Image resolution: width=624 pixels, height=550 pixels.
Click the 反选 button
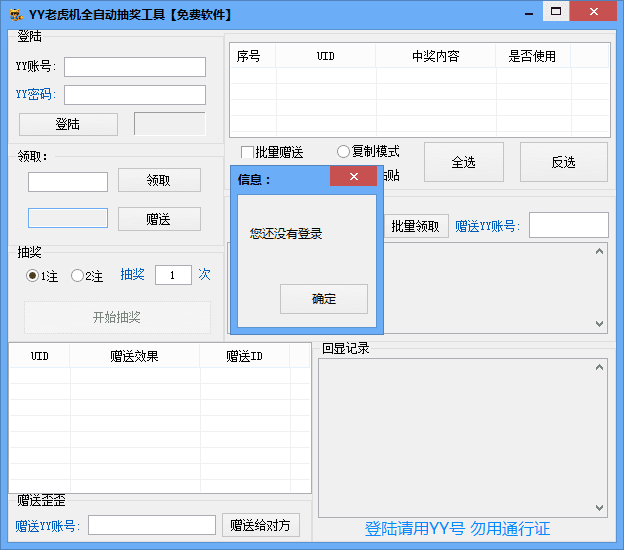click(564, 162)
